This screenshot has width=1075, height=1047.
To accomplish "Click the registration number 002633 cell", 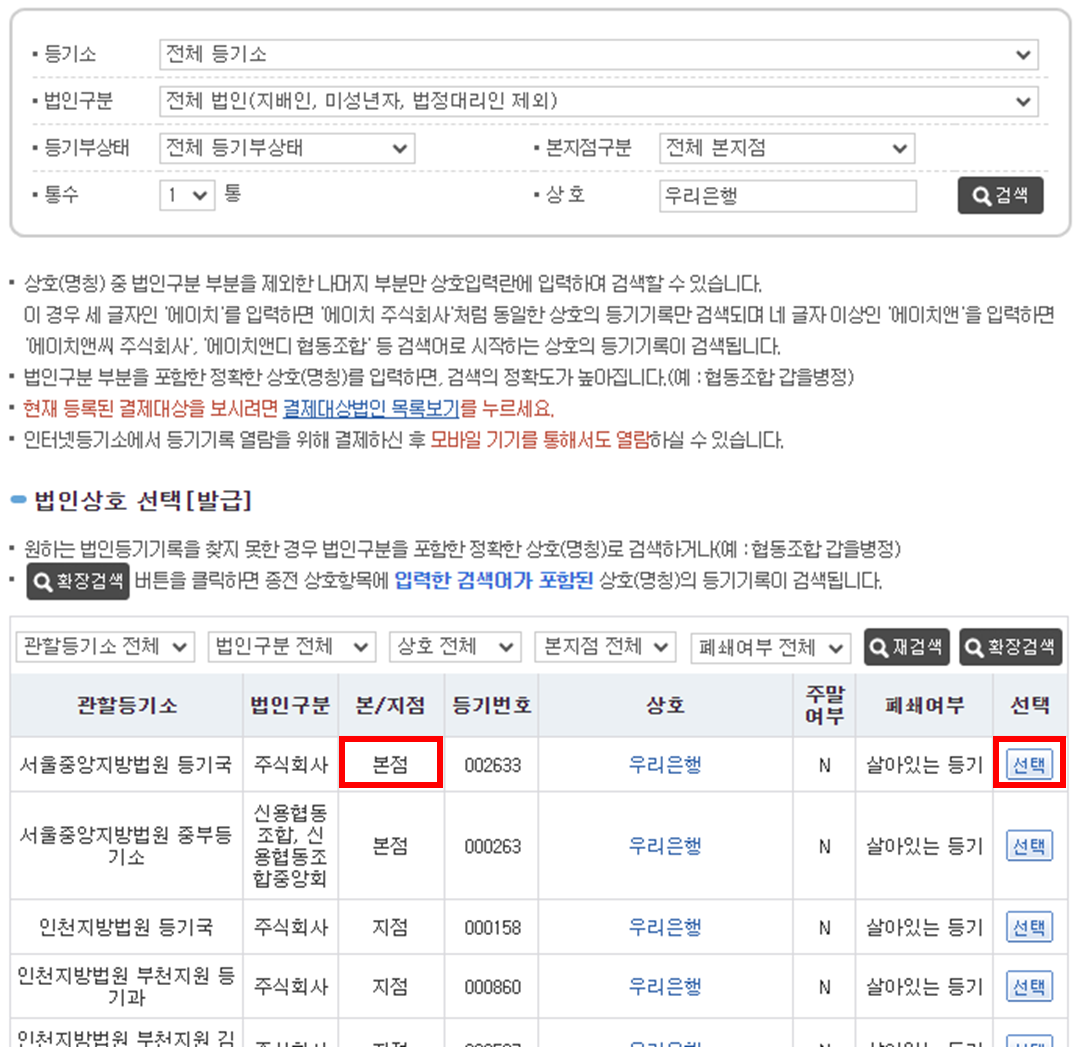I will (492, 765).
